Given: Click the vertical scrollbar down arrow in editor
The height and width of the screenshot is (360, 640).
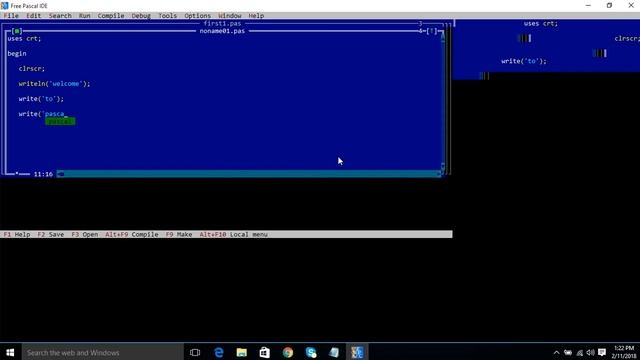Looking at the screenshot, I should click(x=443, y=166).
